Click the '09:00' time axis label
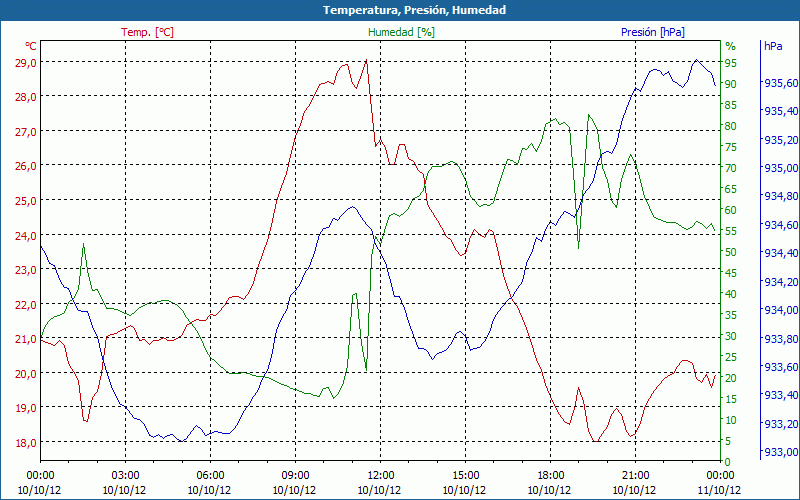800x500 pixels. pyautogui.click(x=295, y=476)
